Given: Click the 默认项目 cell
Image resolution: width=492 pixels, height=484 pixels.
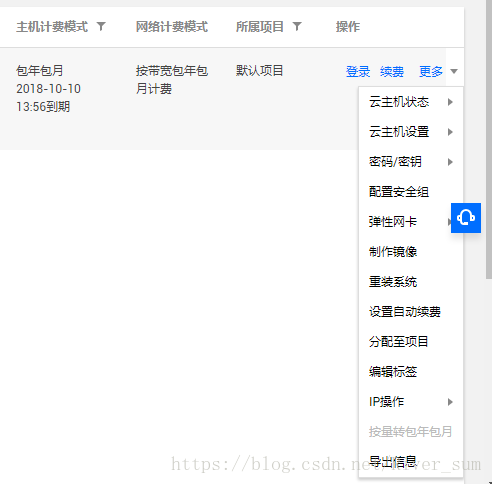Looking at the screenshot, I should [x=260, y=71].
